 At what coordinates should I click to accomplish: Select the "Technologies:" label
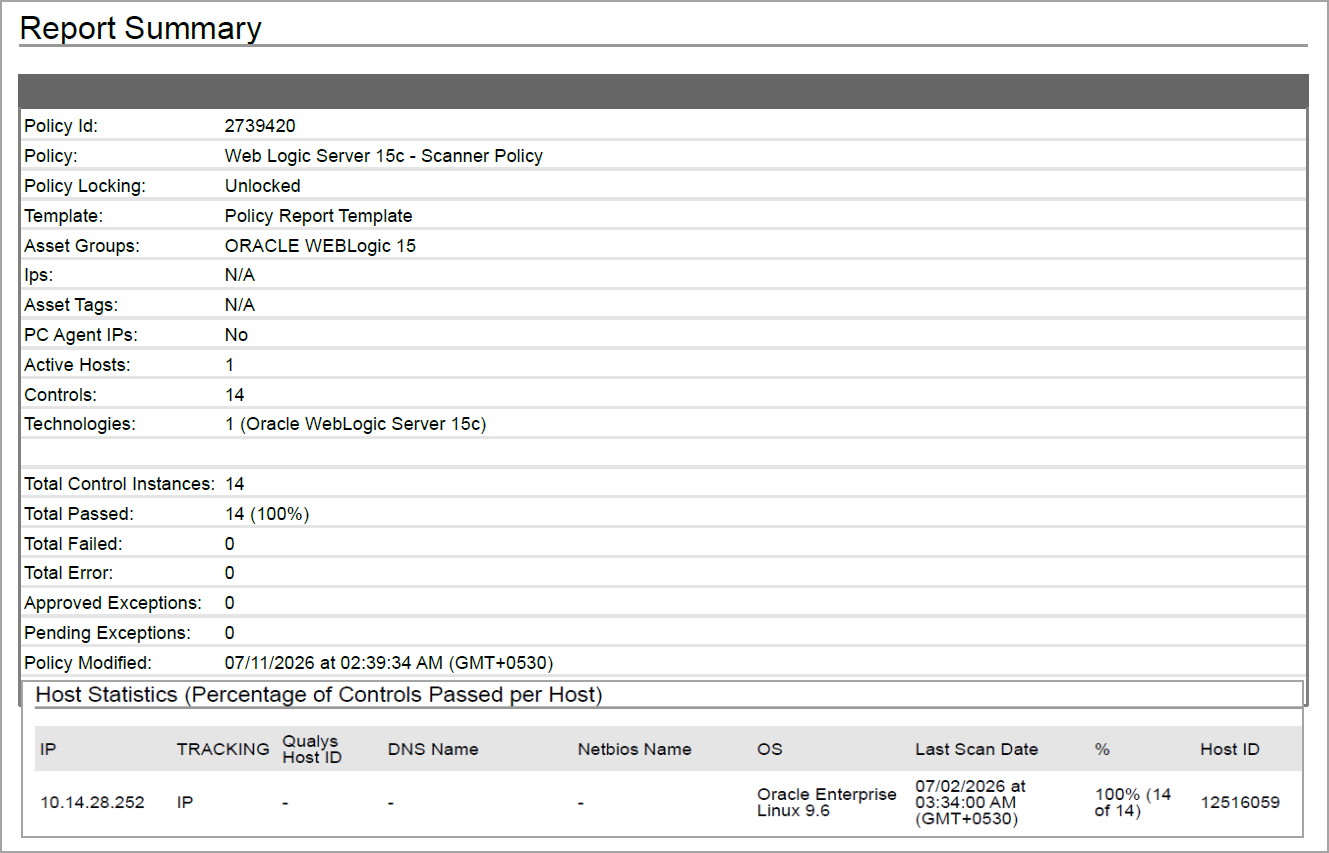coord(80,424)
